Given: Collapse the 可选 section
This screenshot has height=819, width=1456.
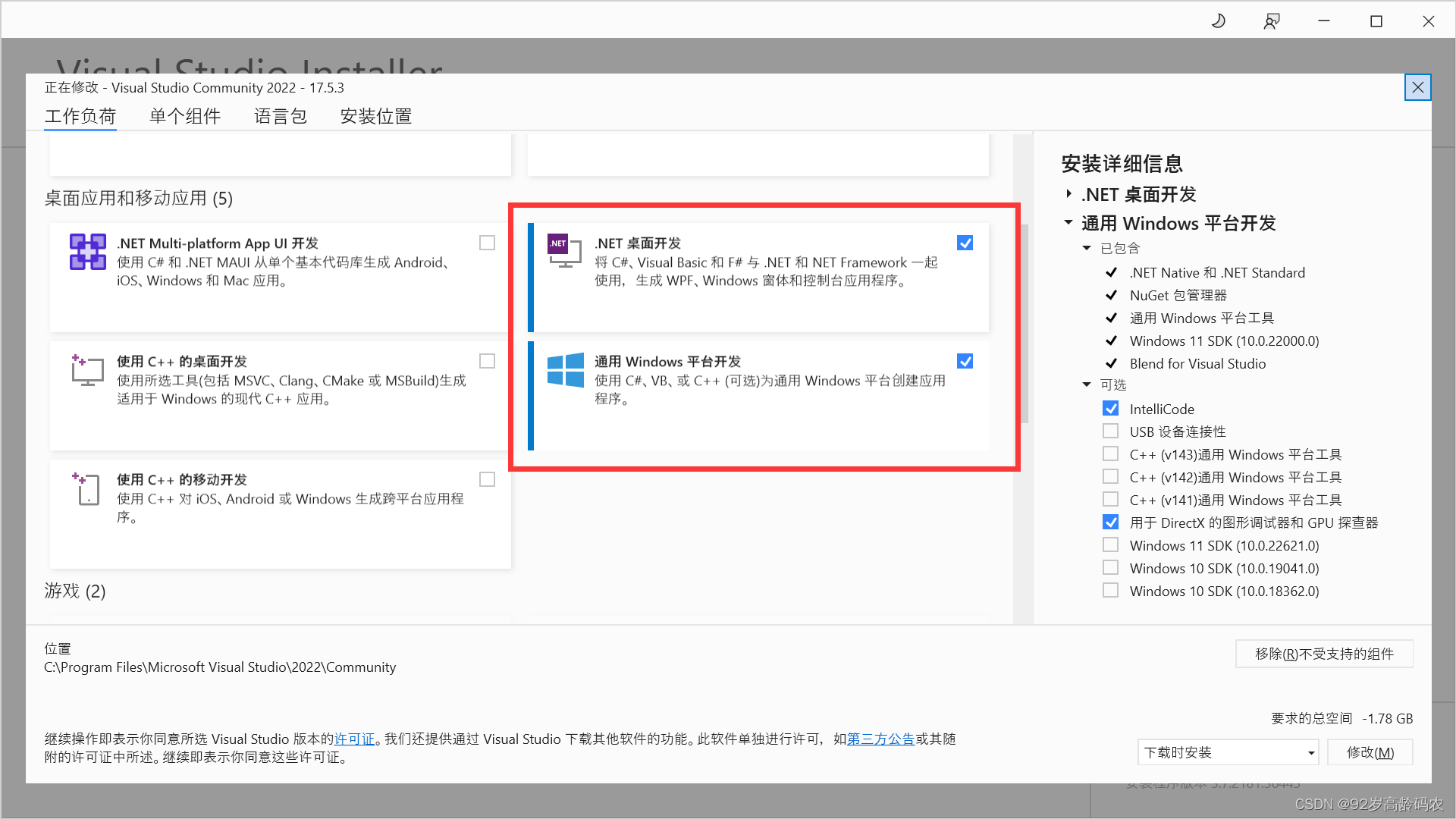Looking at the screenshot, I should (x=1087, y=384).
